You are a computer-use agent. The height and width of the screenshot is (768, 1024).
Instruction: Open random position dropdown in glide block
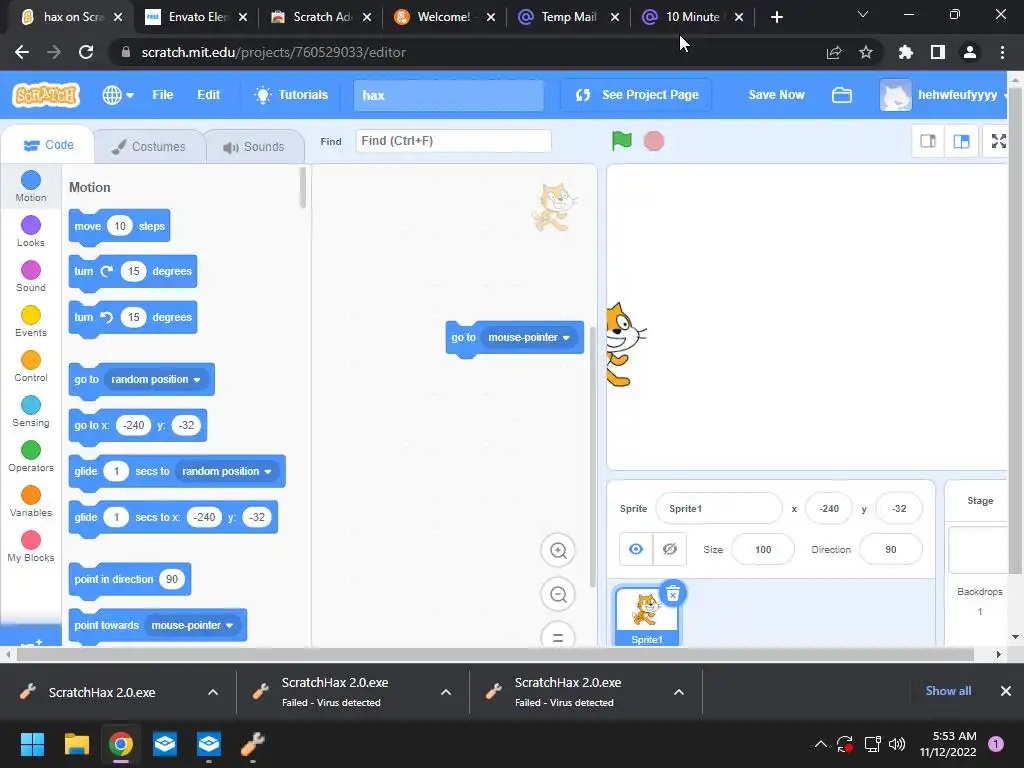click(x=227, y=471)
